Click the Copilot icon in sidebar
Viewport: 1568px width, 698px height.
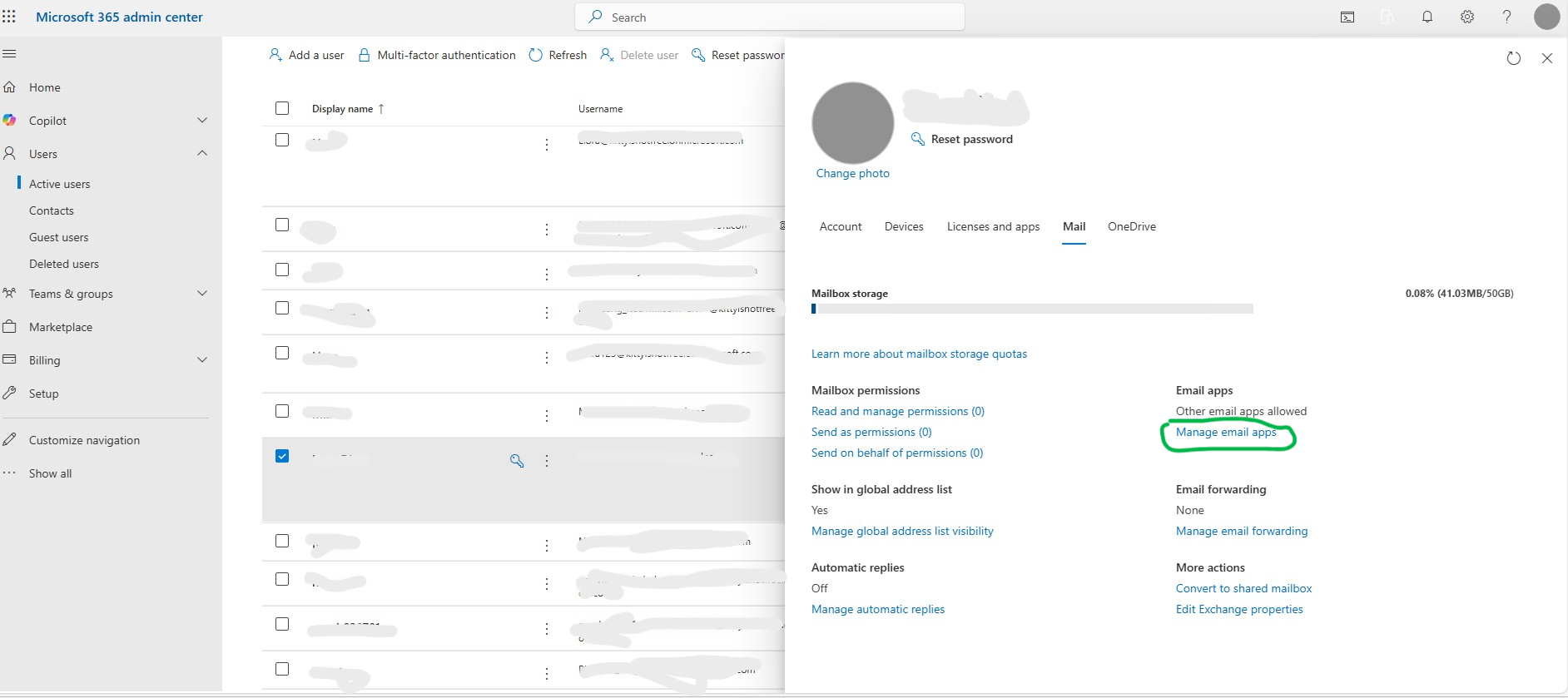click(10, 120)
